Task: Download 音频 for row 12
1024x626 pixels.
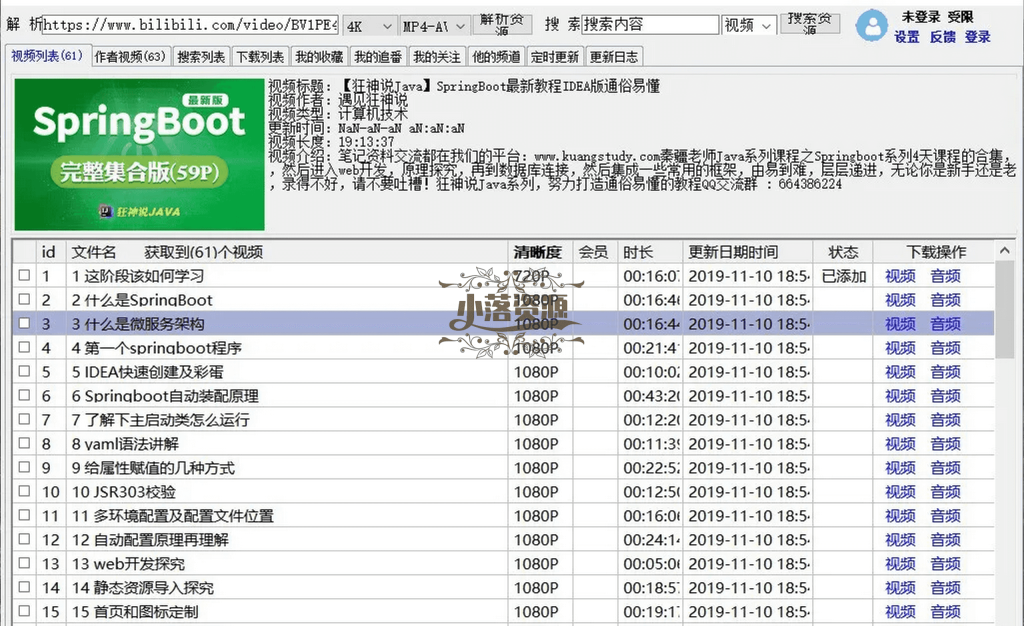Action: tap(945, 540)
